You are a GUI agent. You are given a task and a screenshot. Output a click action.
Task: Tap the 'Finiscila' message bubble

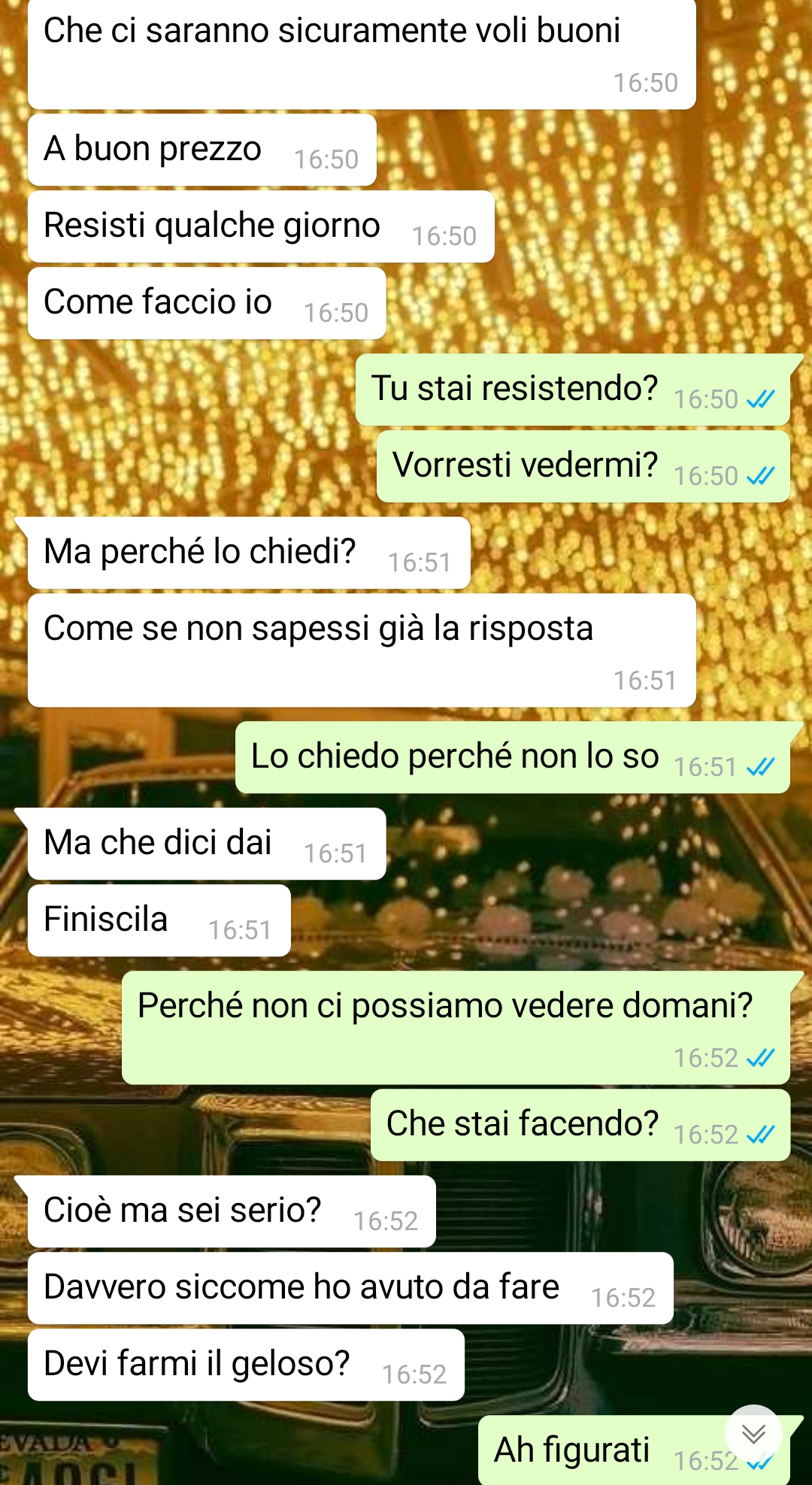point(159,920)
